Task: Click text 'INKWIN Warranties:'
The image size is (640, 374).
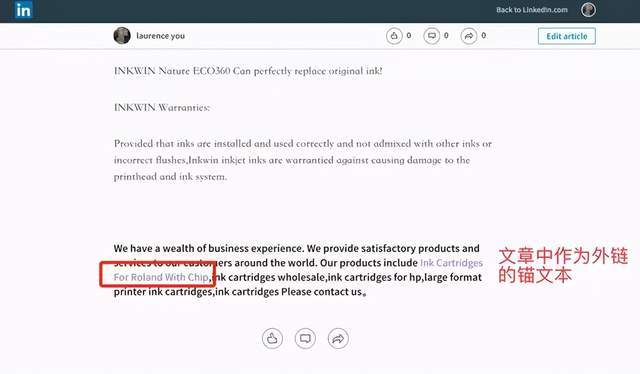Action: point(162,107)
